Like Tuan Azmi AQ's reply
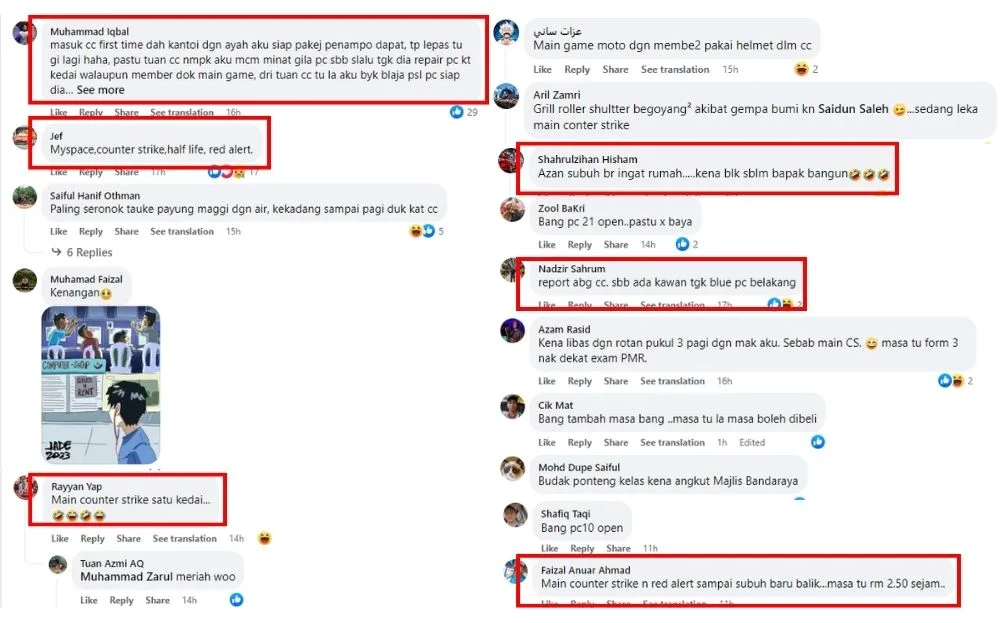 click(89, 600)
